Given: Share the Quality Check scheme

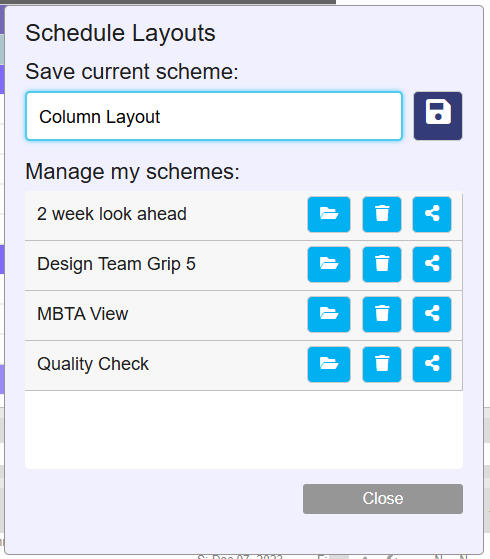Looking at the screenshot, I should click(x=432, y=364).
